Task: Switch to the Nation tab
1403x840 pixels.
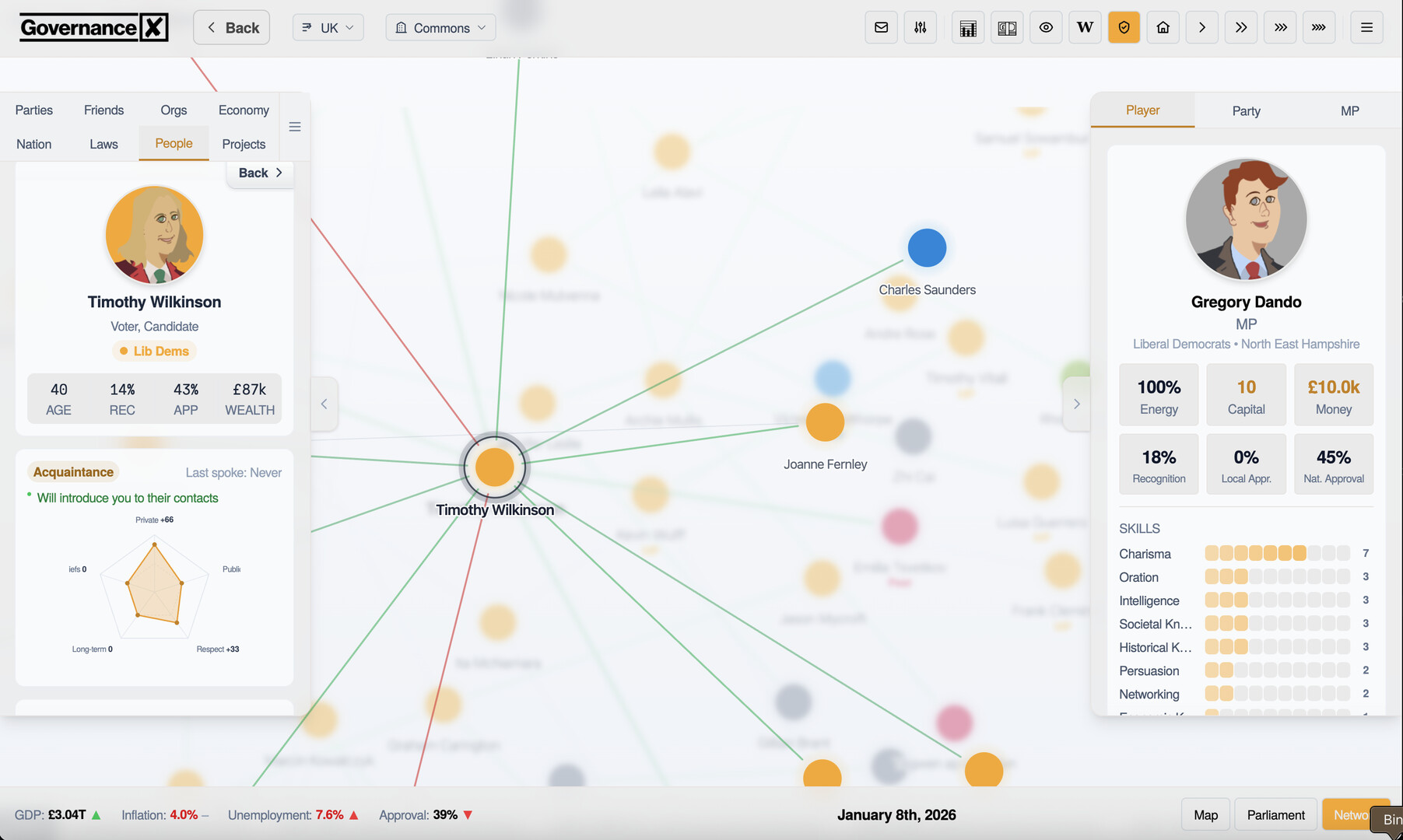Action: (34, 144)
